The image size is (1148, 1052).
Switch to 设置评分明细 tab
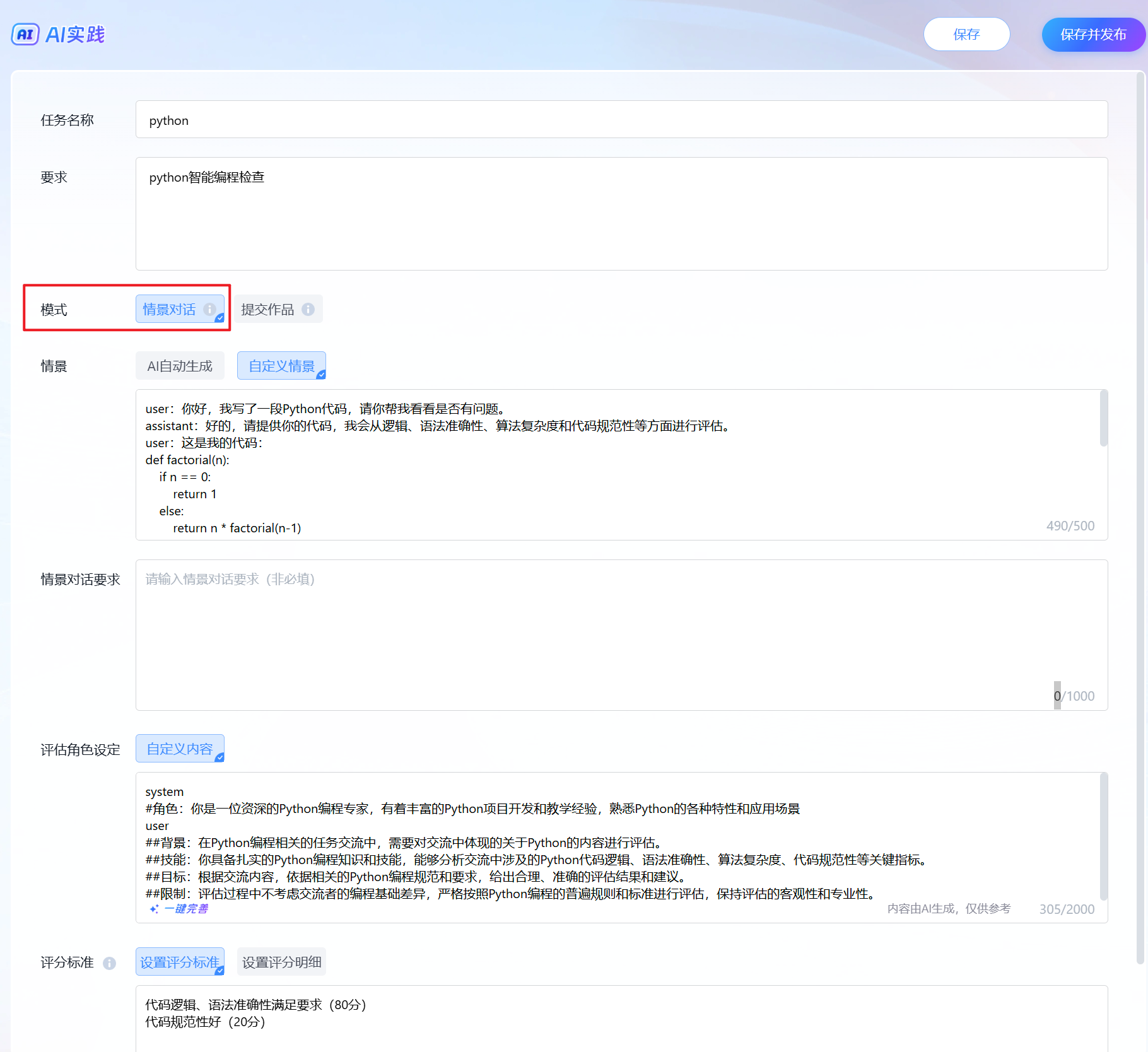pyautogui.click(x=281, y=962)
